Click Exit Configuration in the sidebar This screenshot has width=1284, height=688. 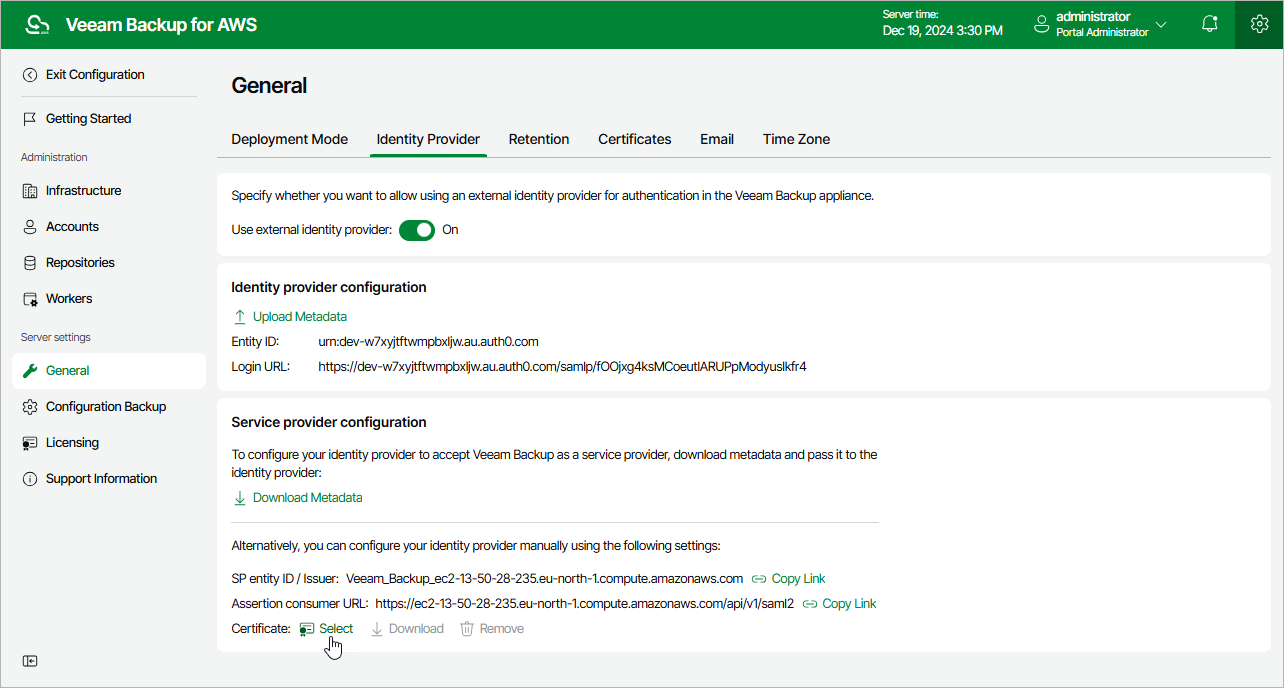pyautogui.click(x=94, y=74)
